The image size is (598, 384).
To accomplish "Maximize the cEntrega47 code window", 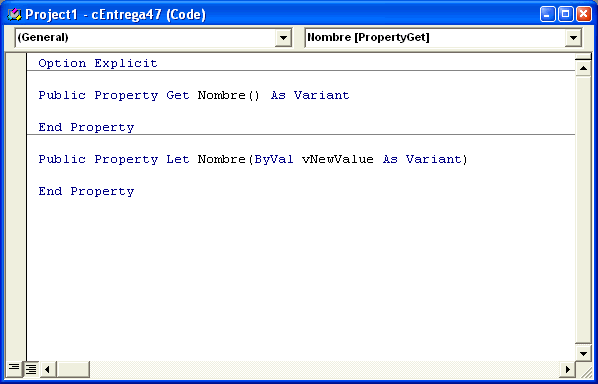I will (566, 14).
